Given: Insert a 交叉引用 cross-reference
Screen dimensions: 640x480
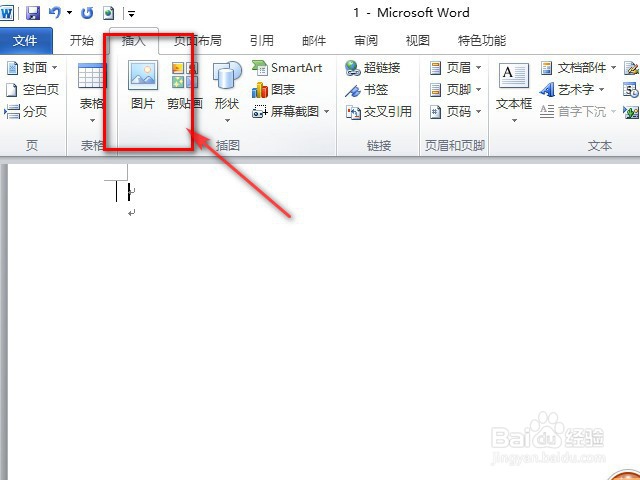Looking at the screenshot, I should coord(379,111).
